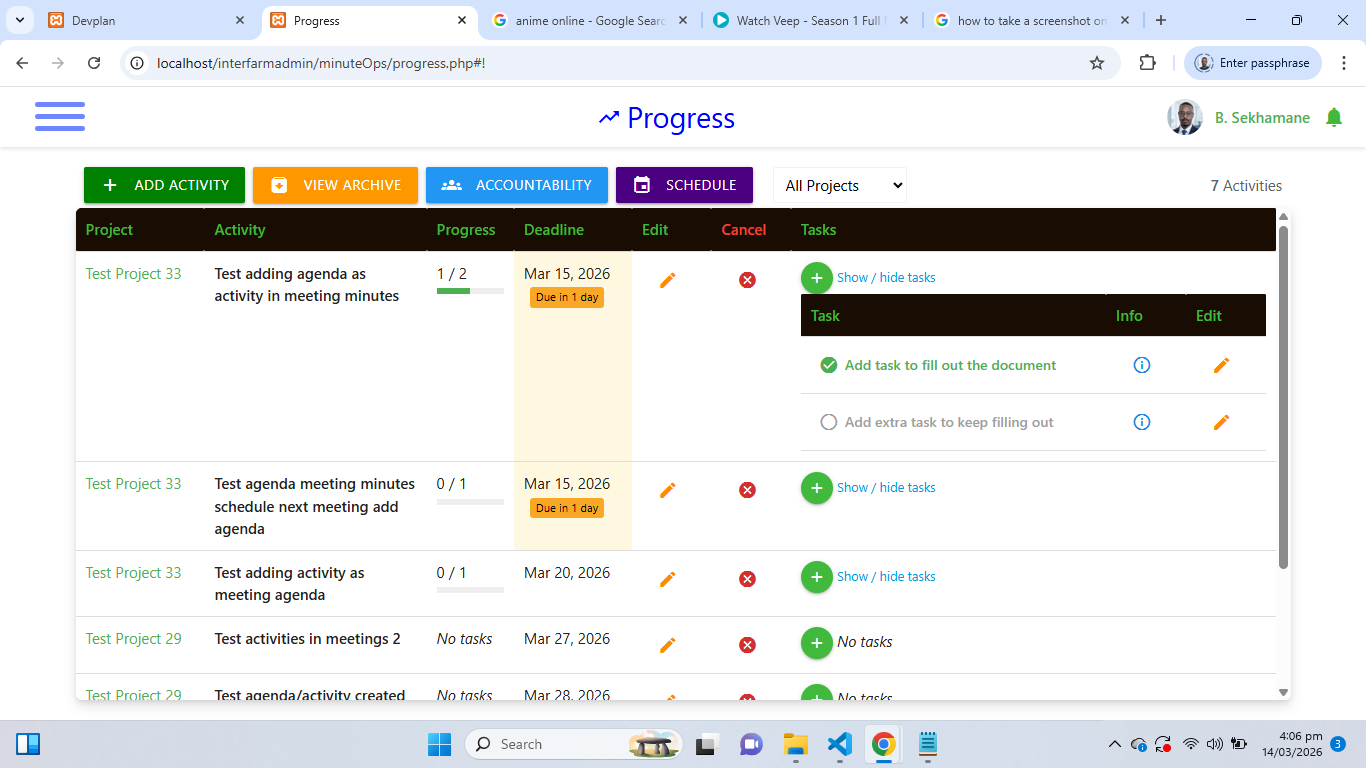The height and width of the screenshot is (768, 1366).
Task: View site information icon in address bar
Action: pos(138,63)
